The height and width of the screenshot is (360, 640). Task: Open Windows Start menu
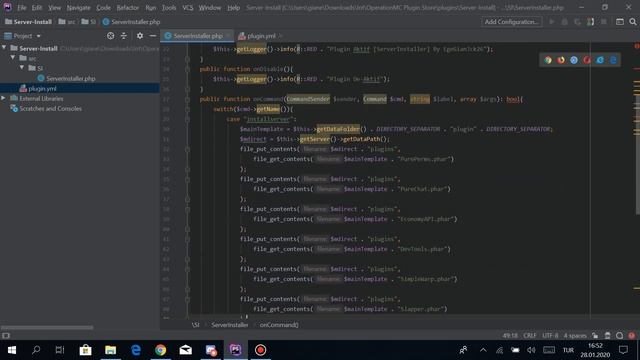(12, 350)
